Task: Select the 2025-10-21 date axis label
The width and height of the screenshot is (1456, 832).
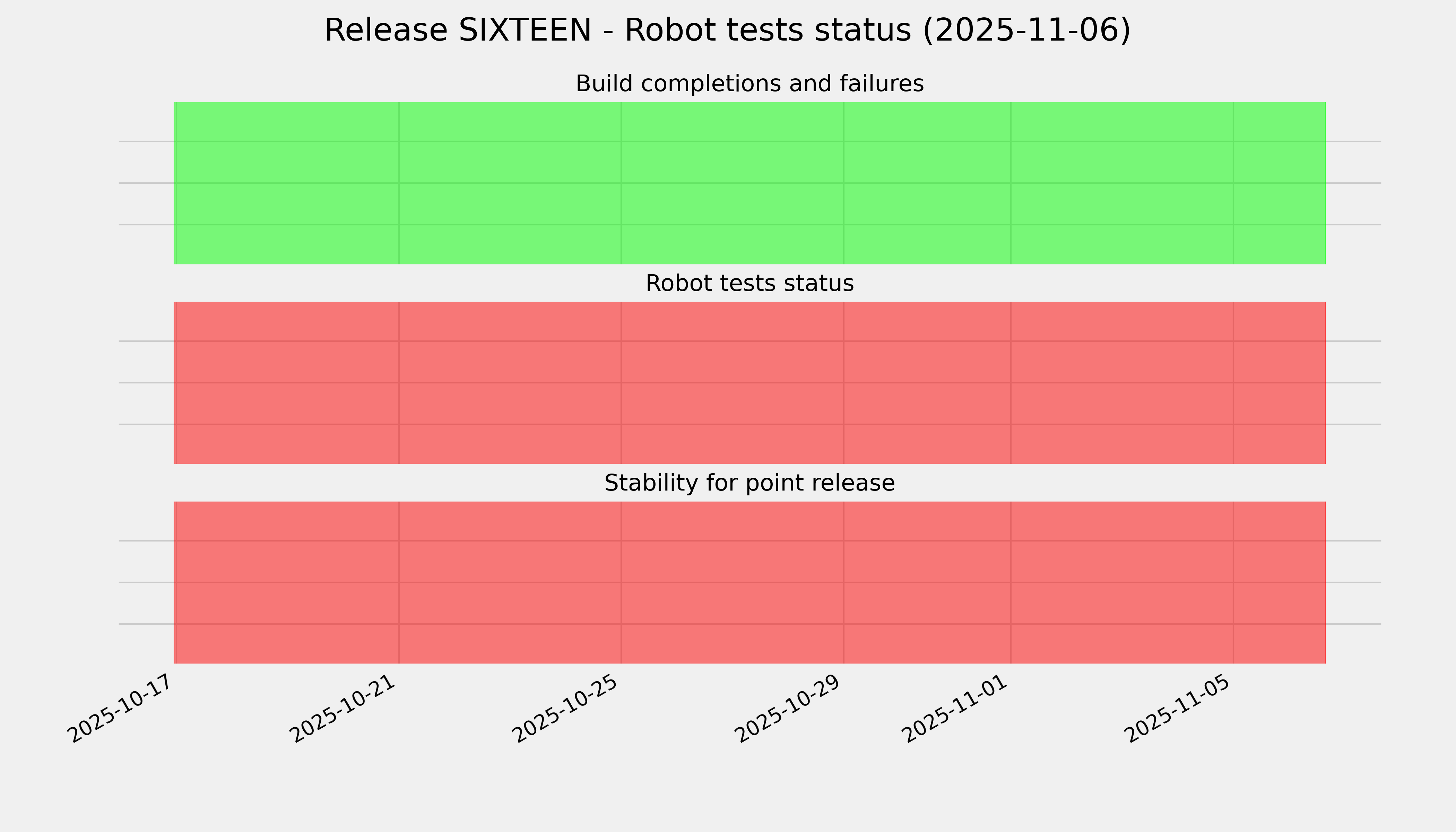Action: point(343,710)
